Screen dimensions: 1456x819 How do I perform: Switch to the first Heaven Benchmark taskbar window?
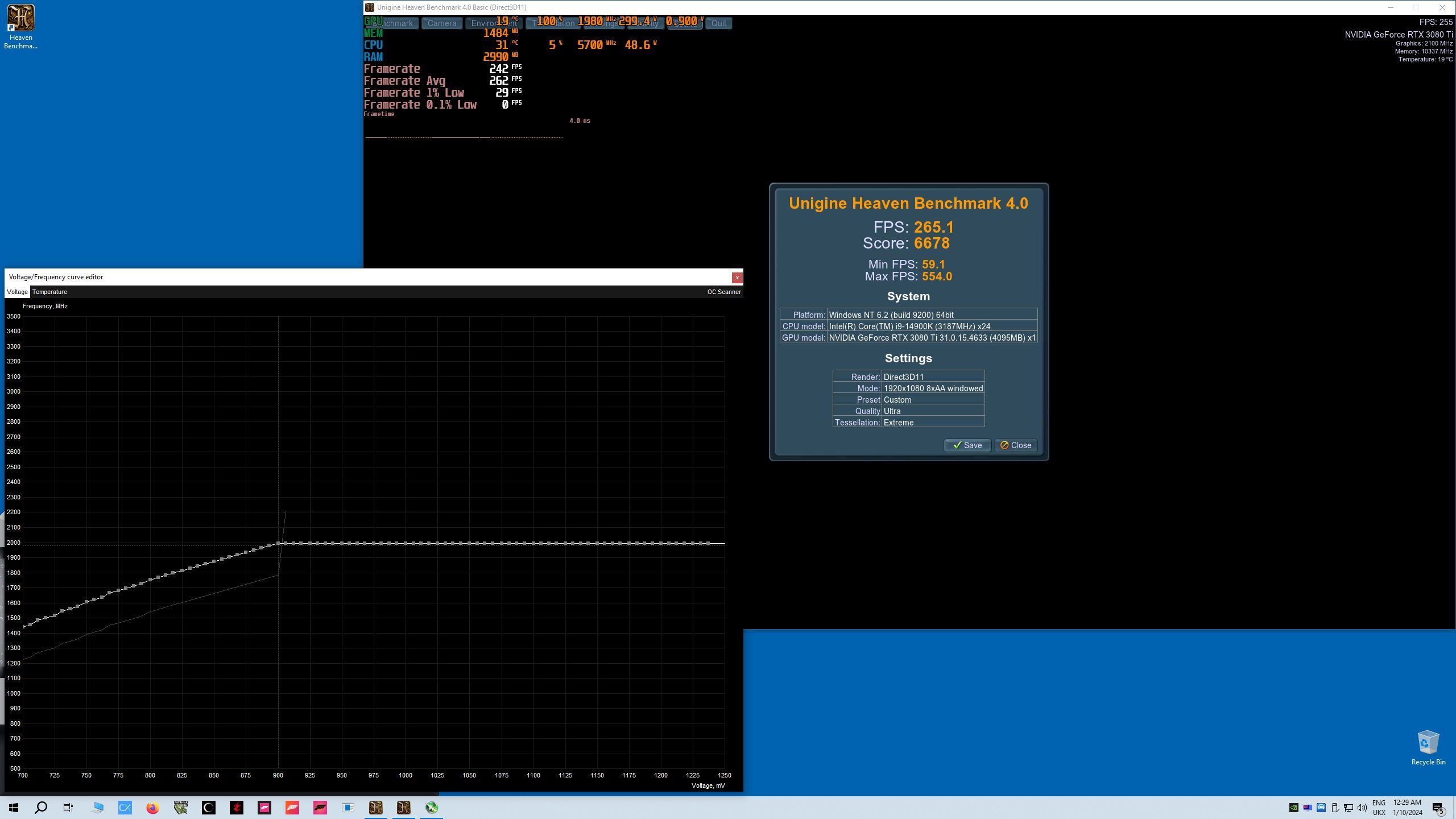tap(375, 808)
